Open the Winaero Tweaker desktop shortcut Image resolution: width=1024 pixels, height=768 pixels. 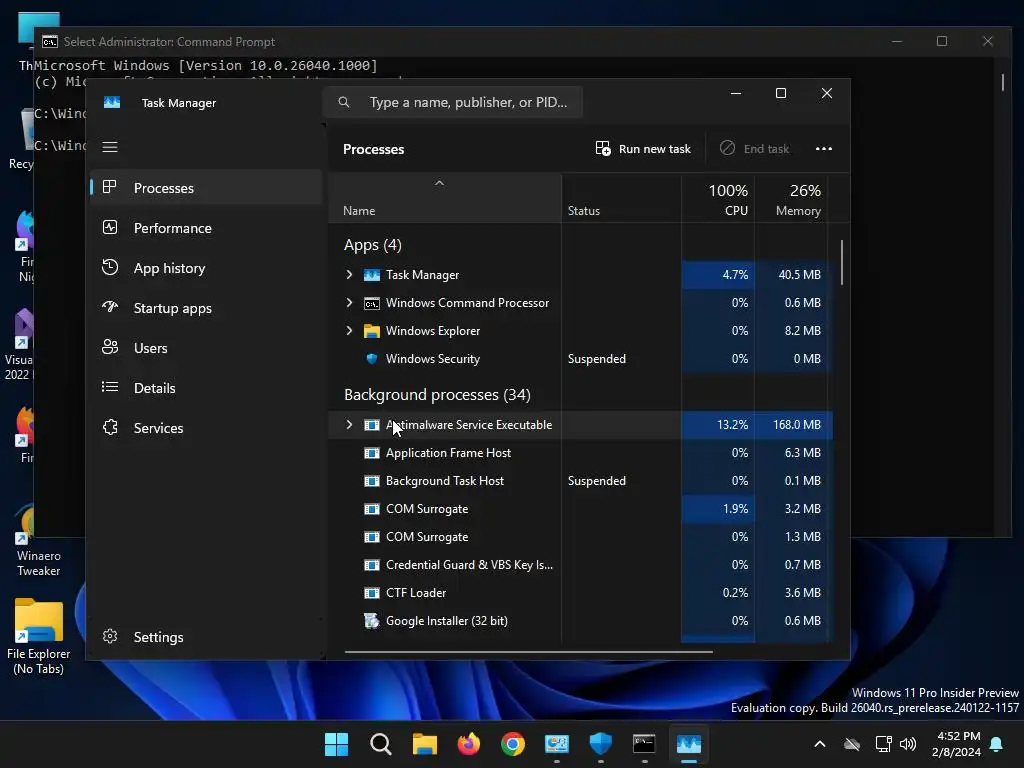click(39, 539)
